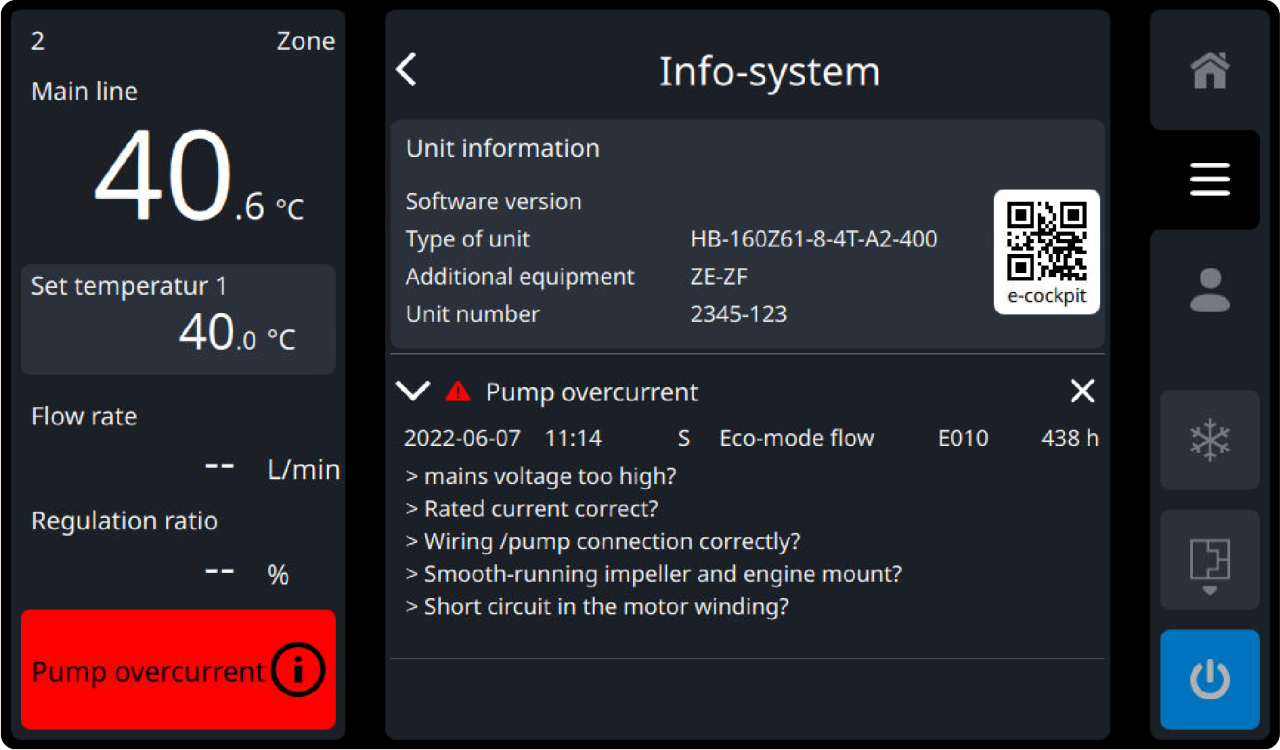Click the red Pump overcurrent banner

(150, 671)
